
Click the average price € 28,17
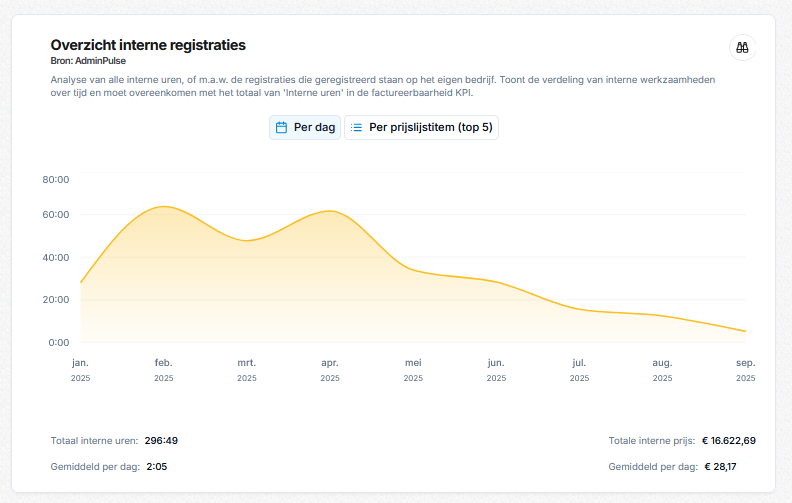pyautogui.click(x=720, y=467)
